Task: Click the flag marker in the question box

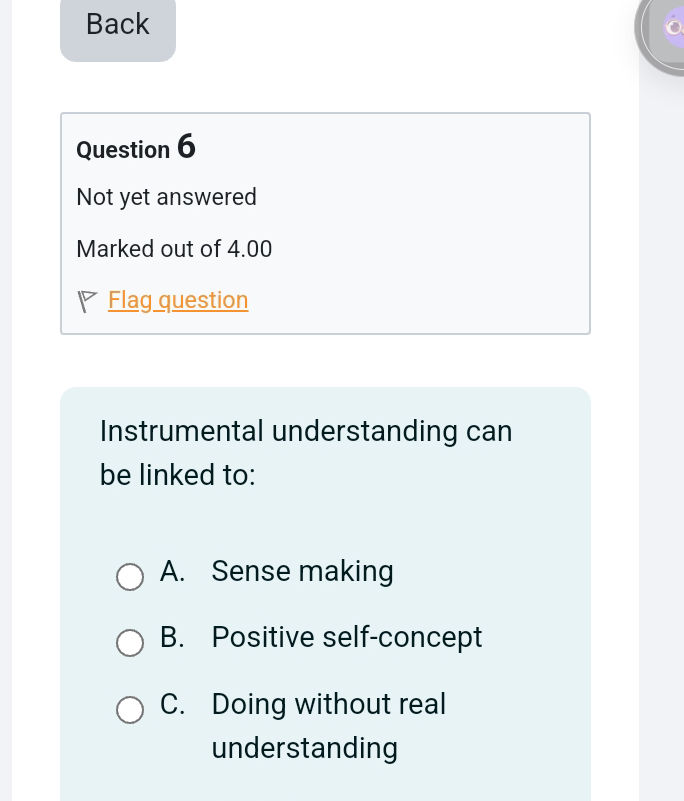Action: (x=86, y=300)
